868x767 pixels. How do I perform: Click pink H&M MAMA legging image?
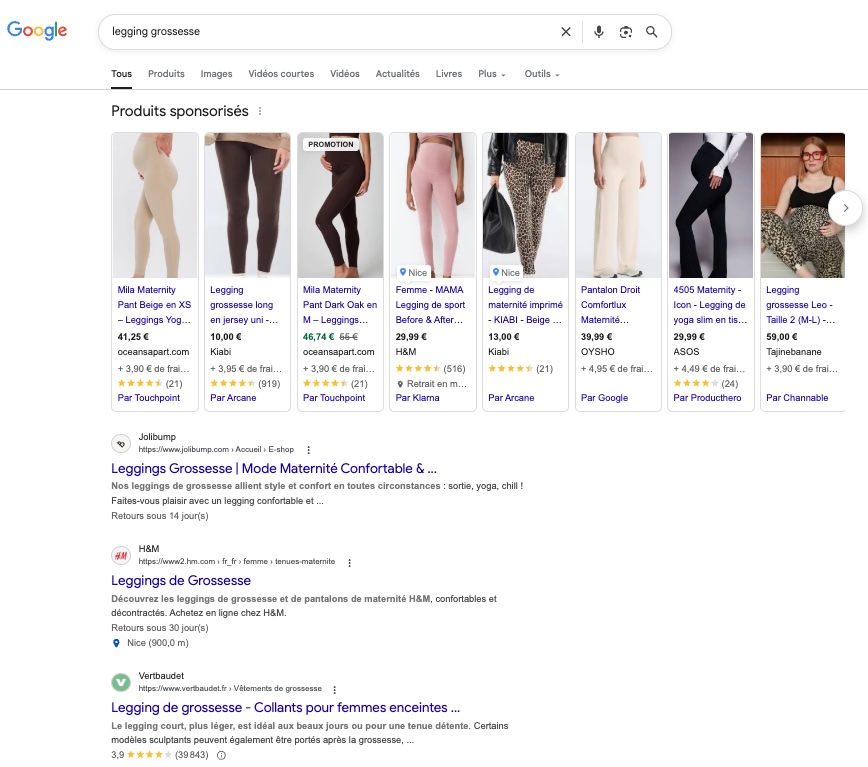433,205
